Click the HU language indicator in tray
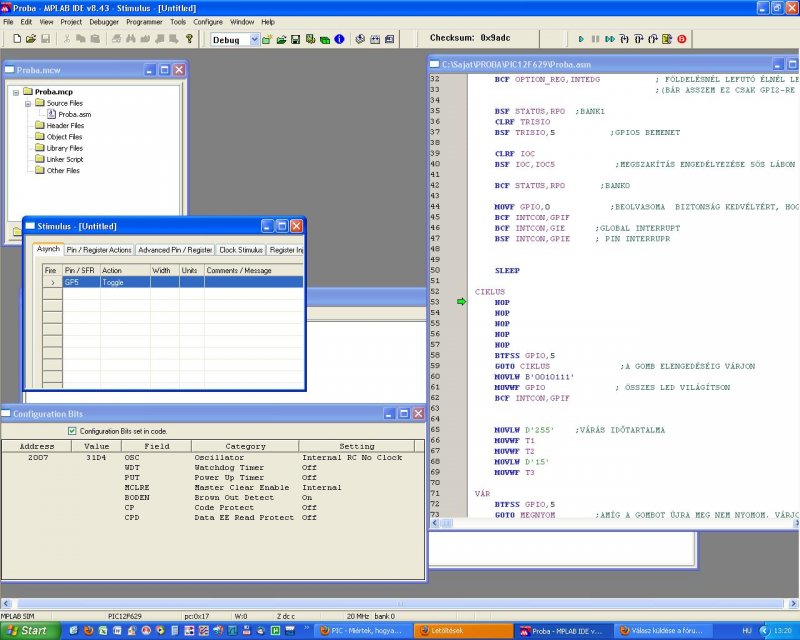Screen dimensions: 800x640 747,631
